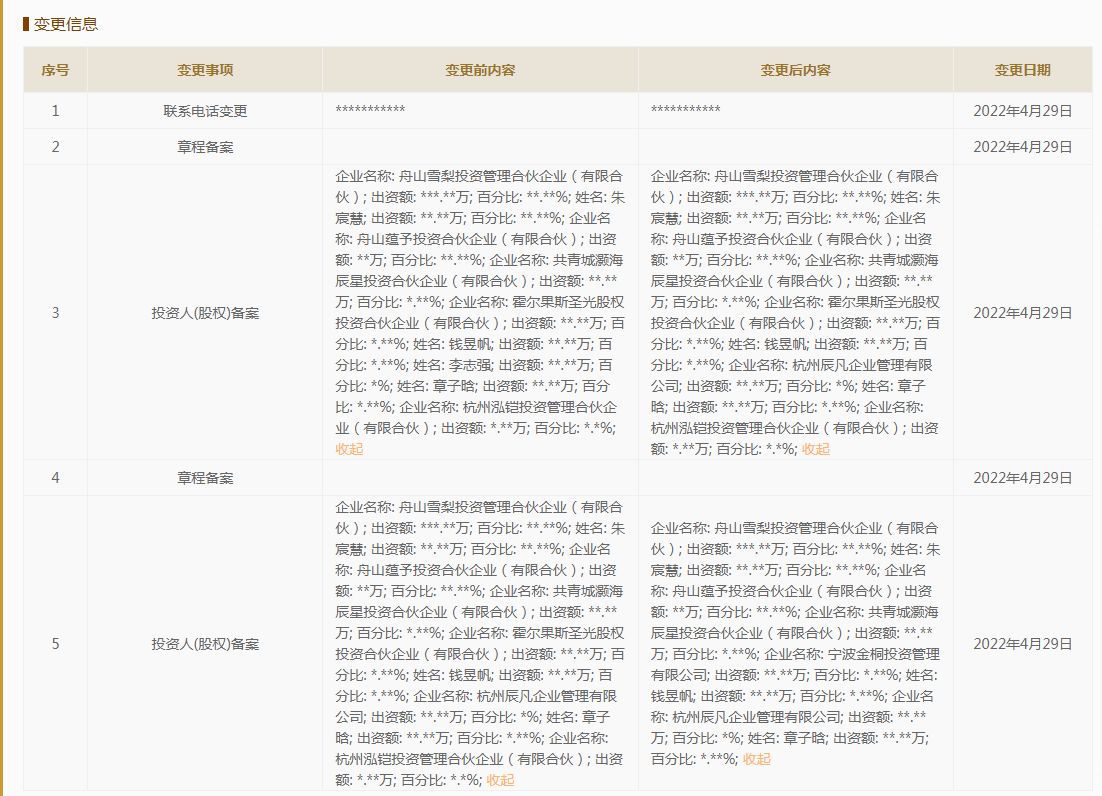Click 章程备案 in row 4

point(205,478)
